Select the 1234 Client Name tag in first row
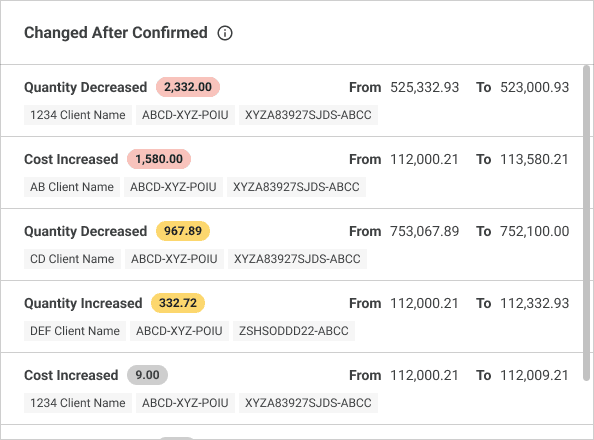The width and height of the screenshot is (594, 440). pos(78,115)
